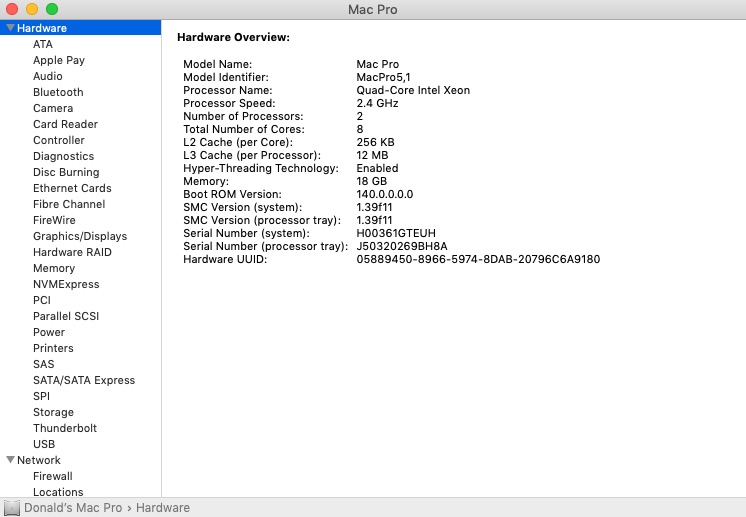
Task: Click the Hardware UUID value
Action: point(478,259)
